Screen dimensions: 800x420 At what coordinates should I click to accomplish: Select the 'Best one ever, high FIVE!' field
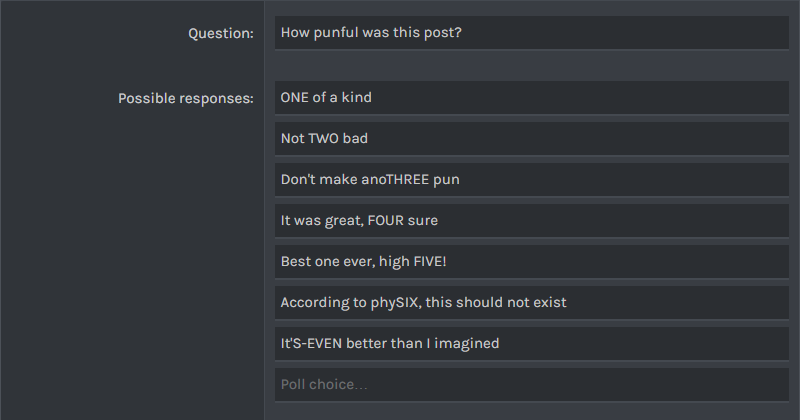(532, 261)
